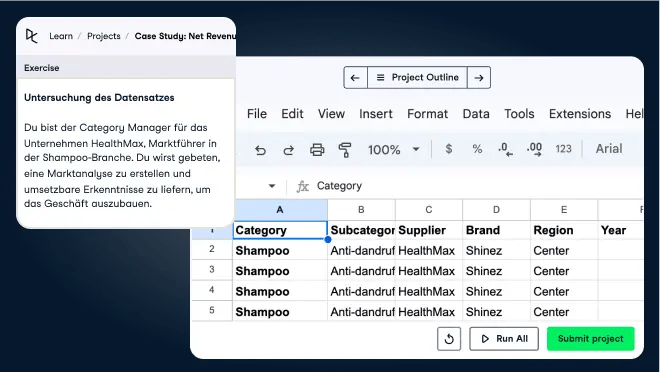This screenshot has height=372, width=660.
Task: Click the Brand header cell
Action: coord(496,230)
